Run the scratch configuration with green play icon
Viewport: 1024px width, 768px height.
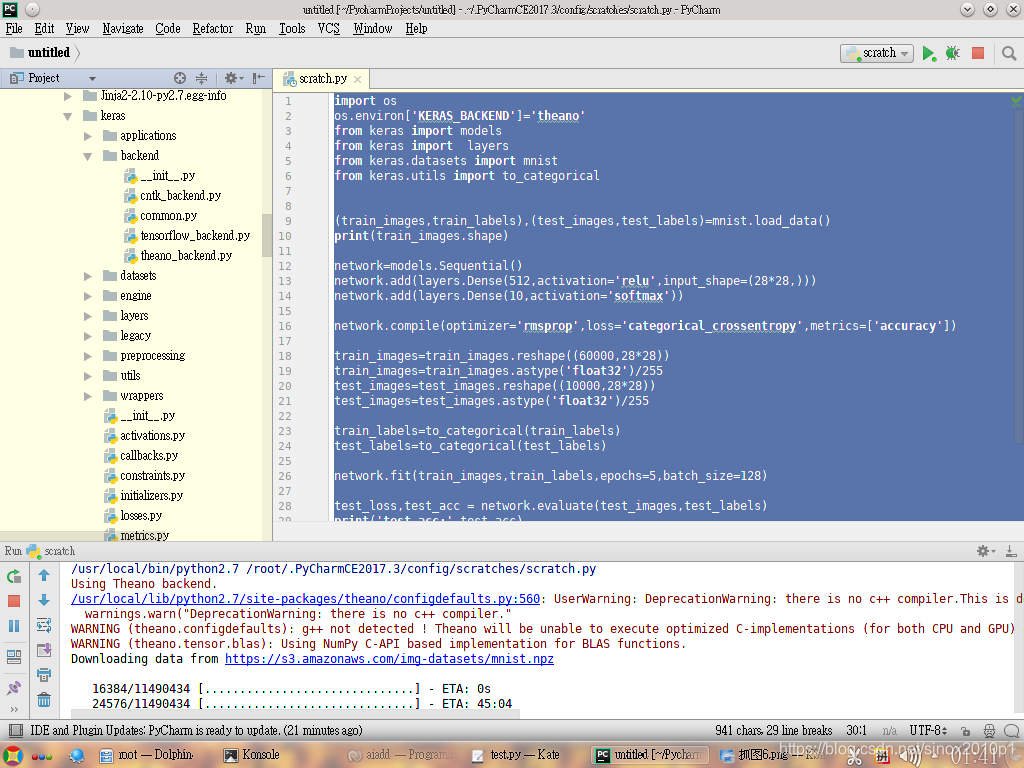click(928, 54)
